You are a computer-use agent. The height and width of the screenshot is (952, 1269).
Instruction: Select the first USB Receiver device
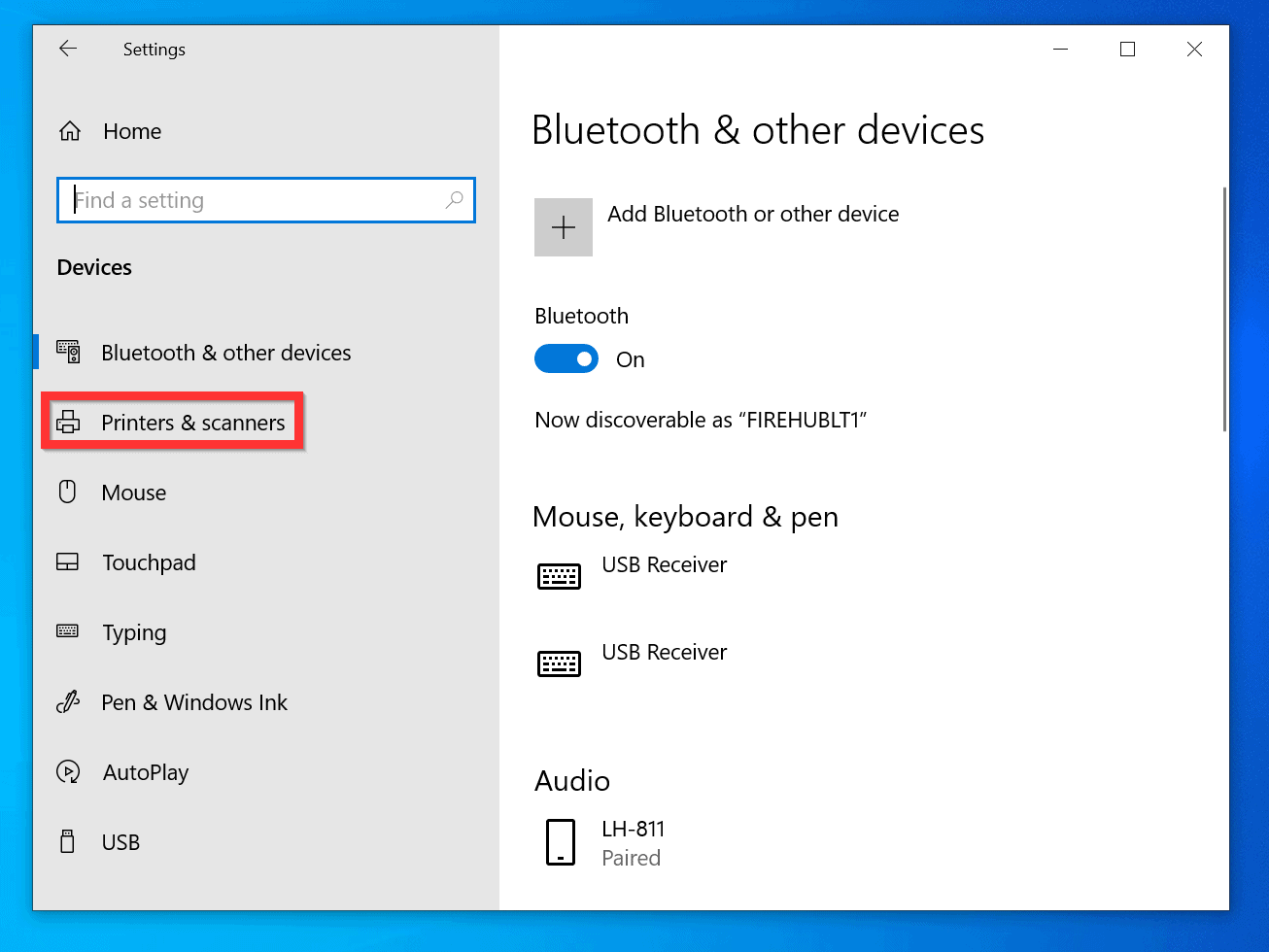[x=664, y=564]
